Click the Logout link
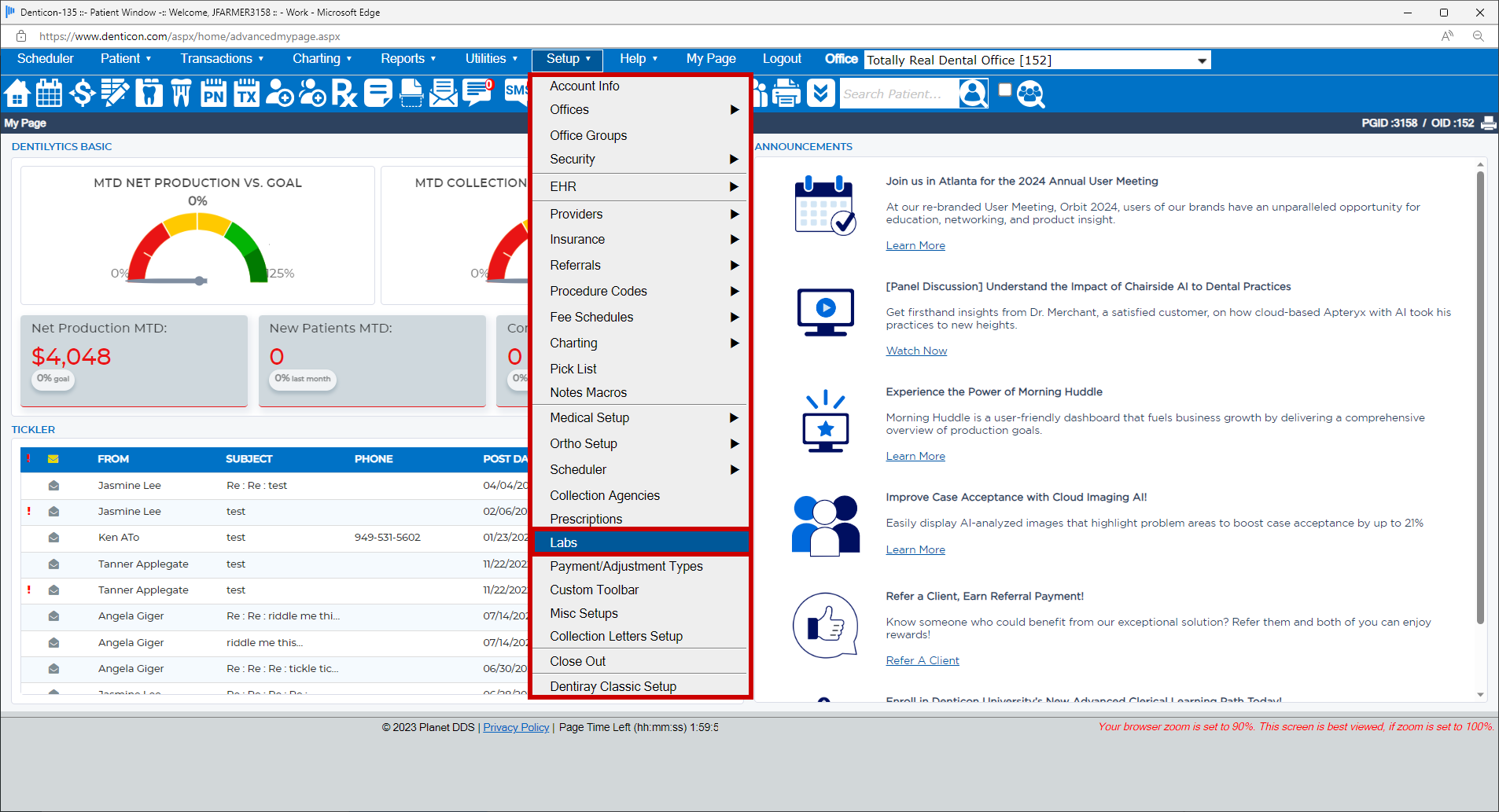Screen dimensions: 1499x812 pos(782,59)
